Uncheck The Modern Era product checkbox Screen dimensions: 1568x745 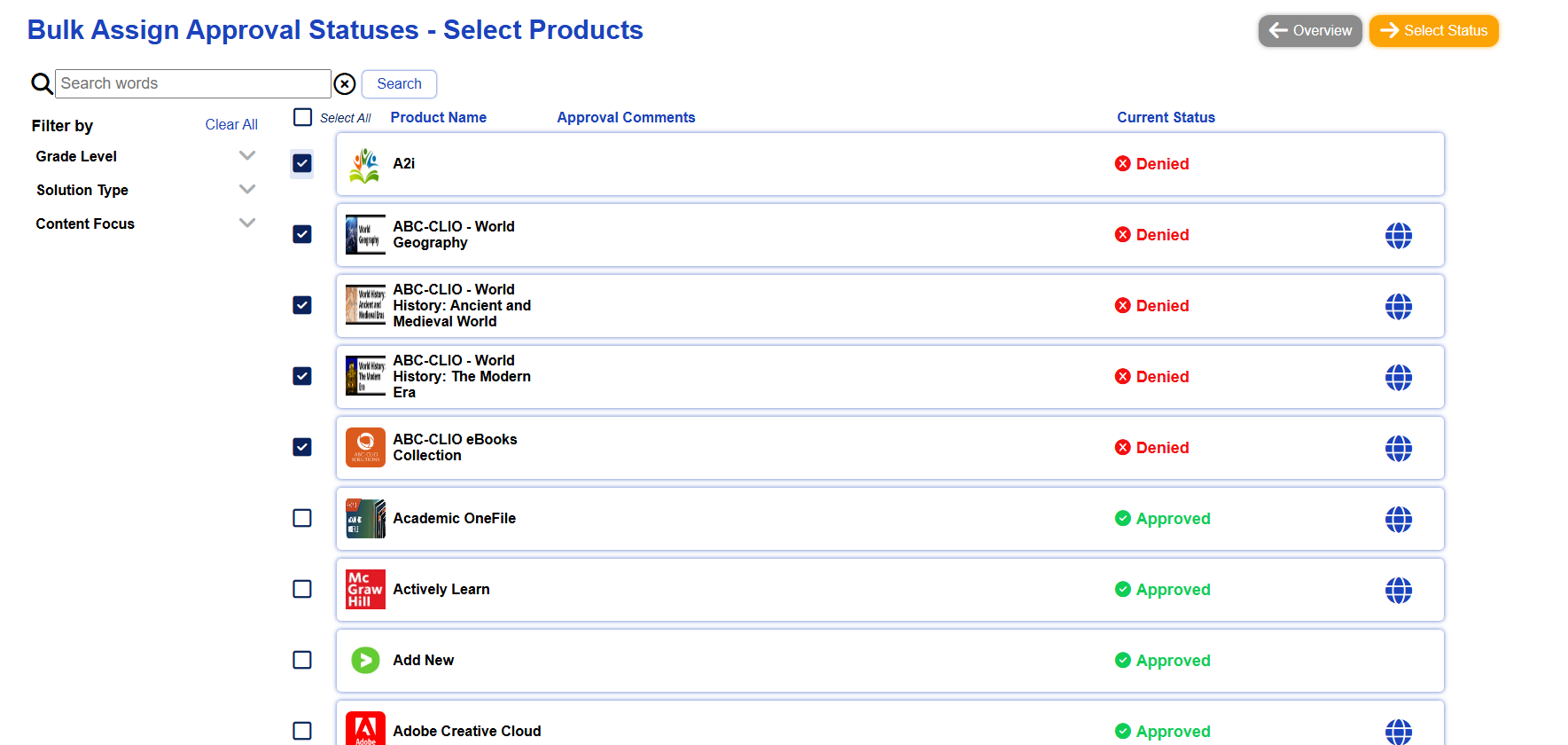tap(302, 376)
